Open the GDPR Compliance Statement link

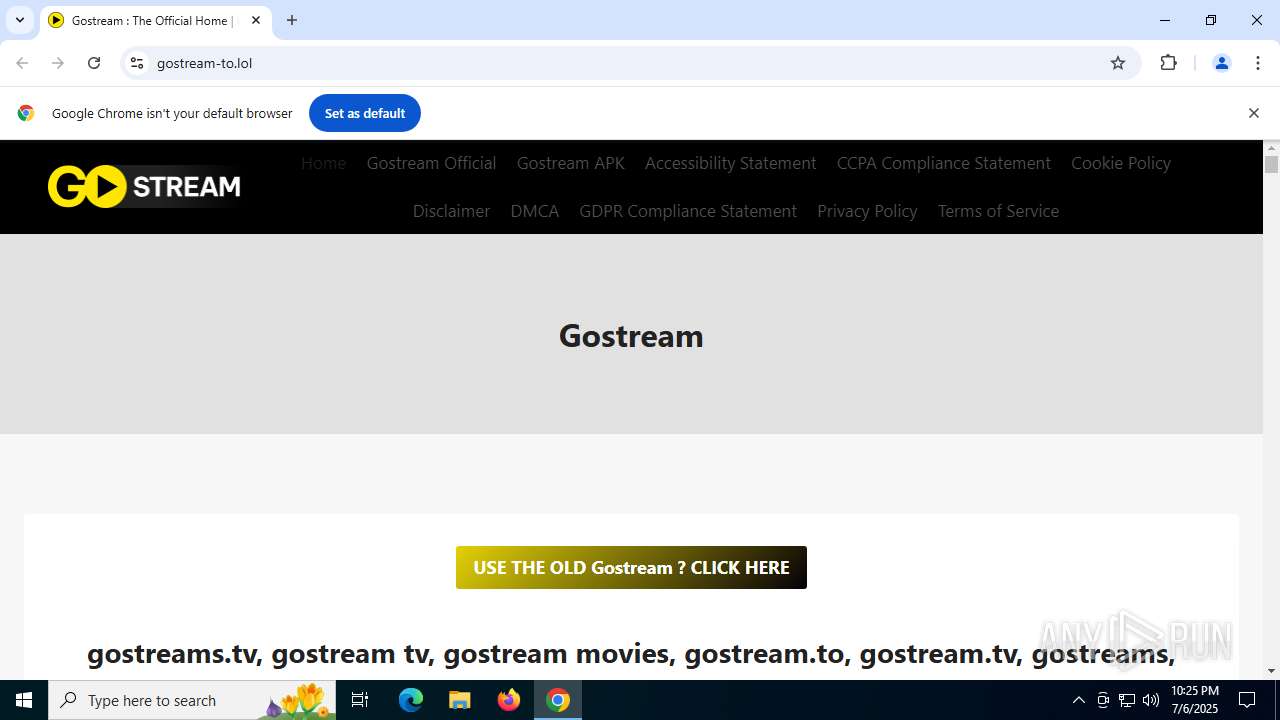pos(688,211)
